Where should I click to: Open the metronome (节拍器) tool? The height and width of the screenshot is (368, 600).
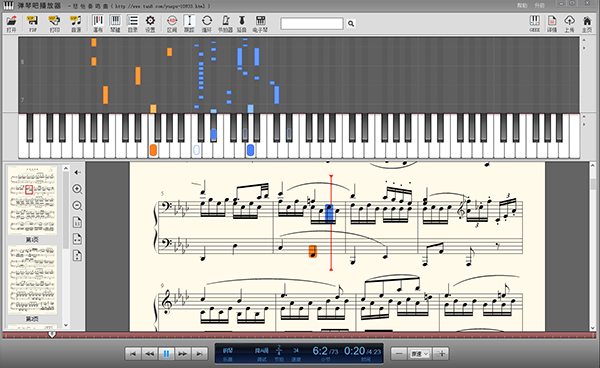[x=225, y=23]
